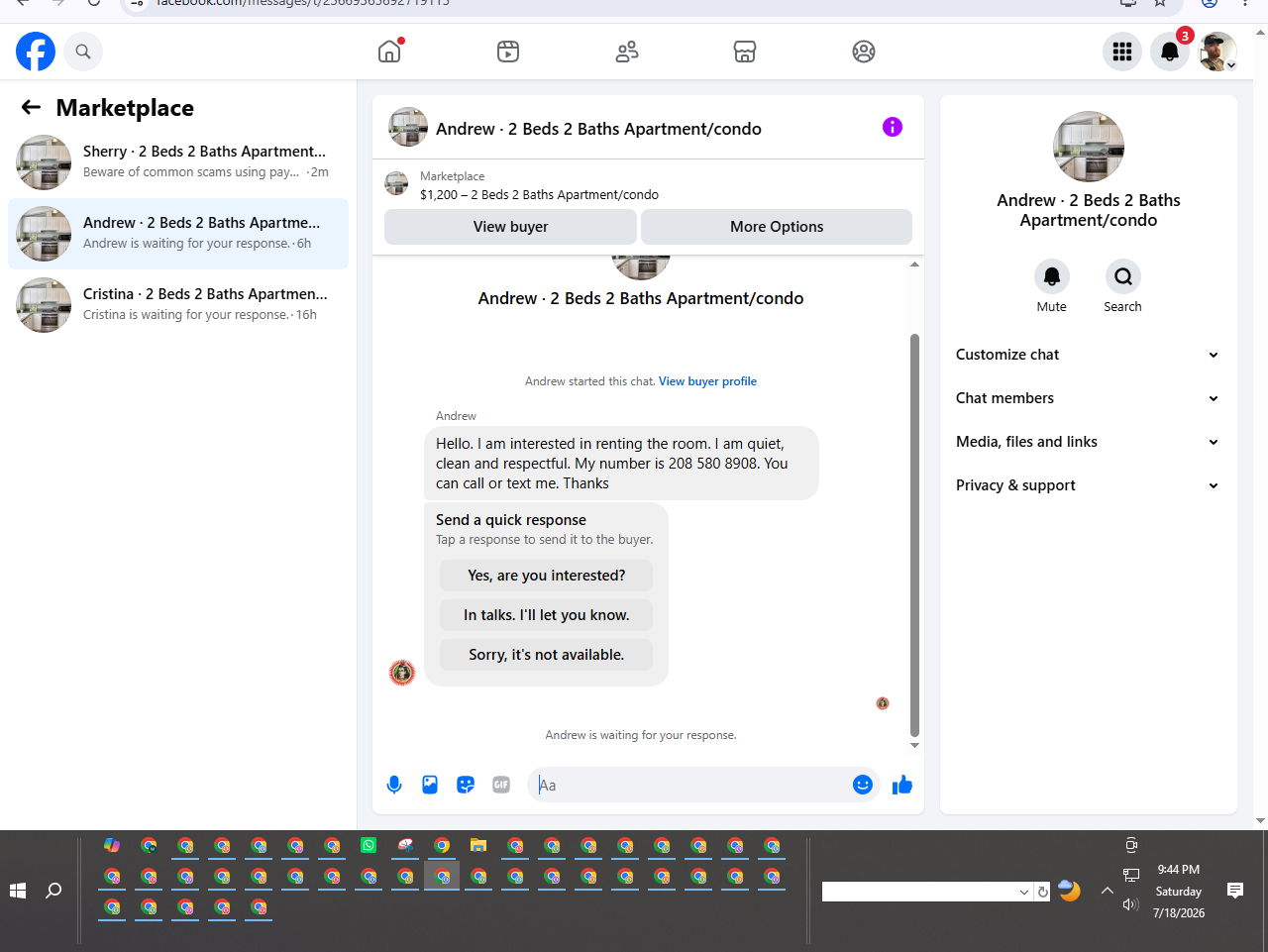Viewport: 1268px width, 952px height.
Task: Click the chat thread vertical scrollbar
Action: pyautogui.click(x=914, y=535)
